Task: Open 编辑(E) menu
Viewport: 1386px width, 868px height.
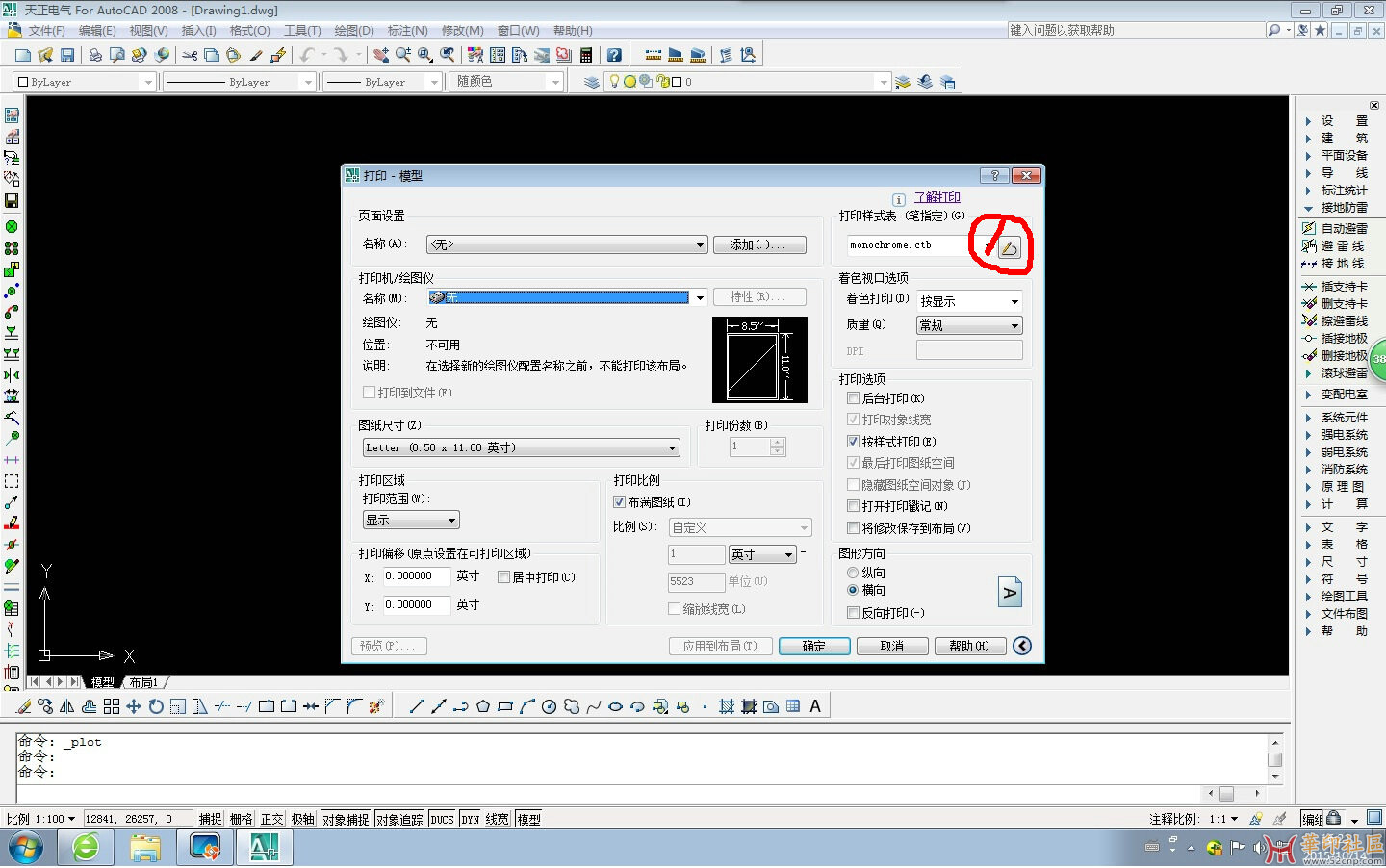Action: 97,31
